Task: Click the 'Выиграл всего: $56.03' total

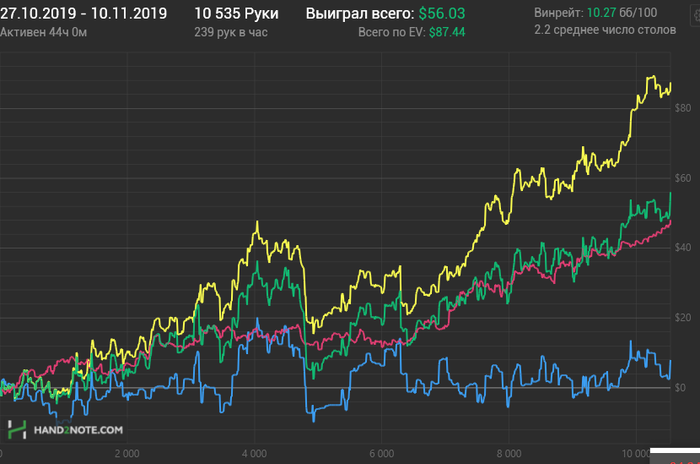Action: [385, 13]
